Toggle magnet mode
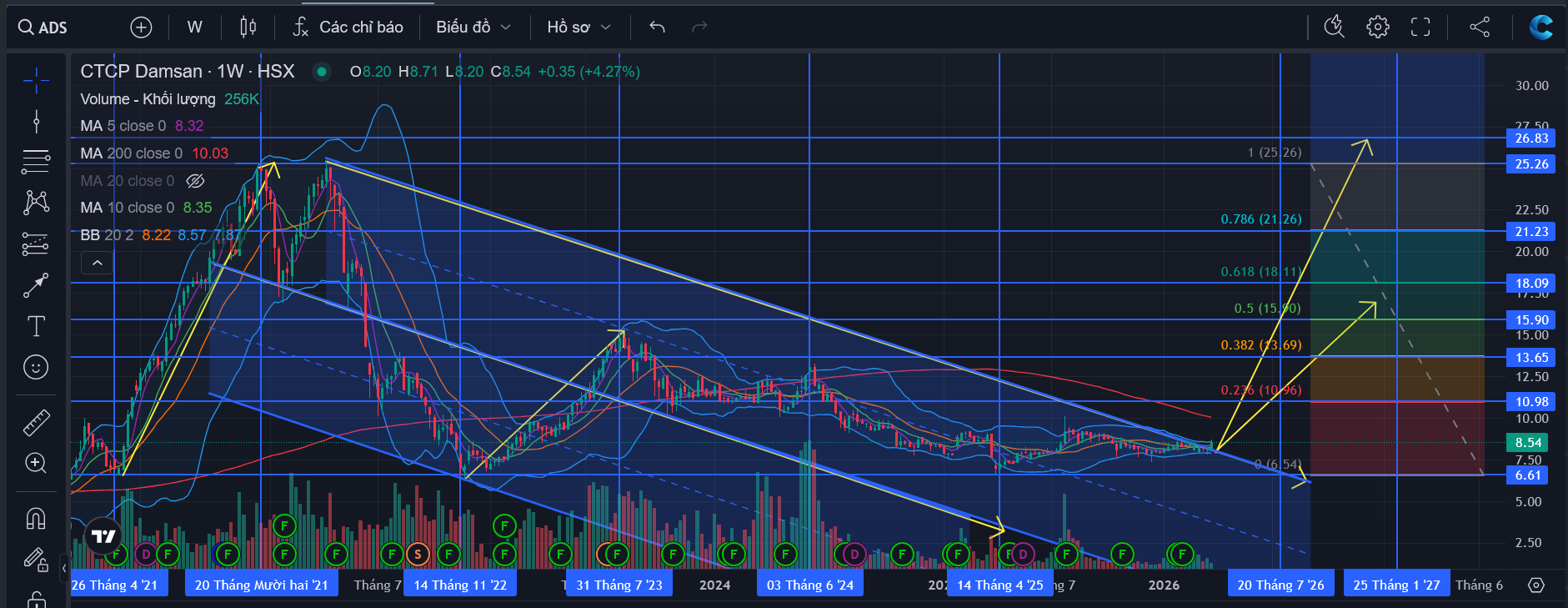The height and width of the screenshot is (608, 1568). pyautogui.click(x=36, y=519)
